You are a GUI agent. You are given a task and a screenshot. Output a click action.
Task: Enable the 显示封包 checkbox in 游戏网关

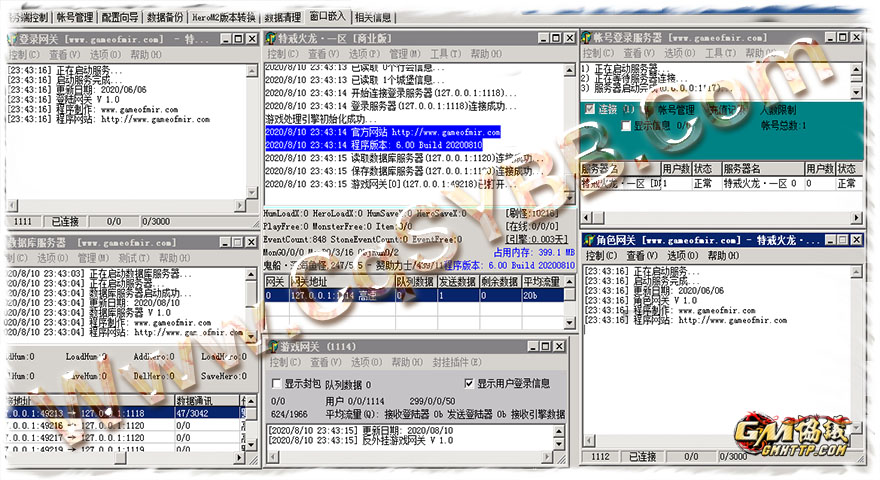(x=276, y=383)
